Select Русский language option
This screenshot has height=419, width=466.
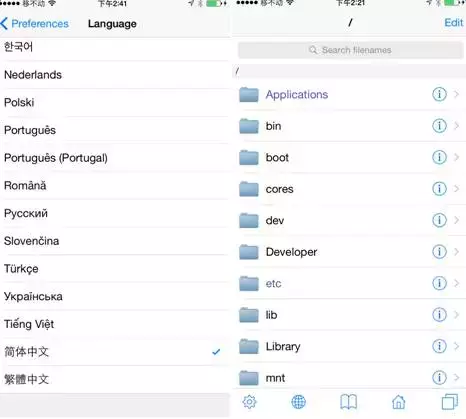tap(115, 213)
